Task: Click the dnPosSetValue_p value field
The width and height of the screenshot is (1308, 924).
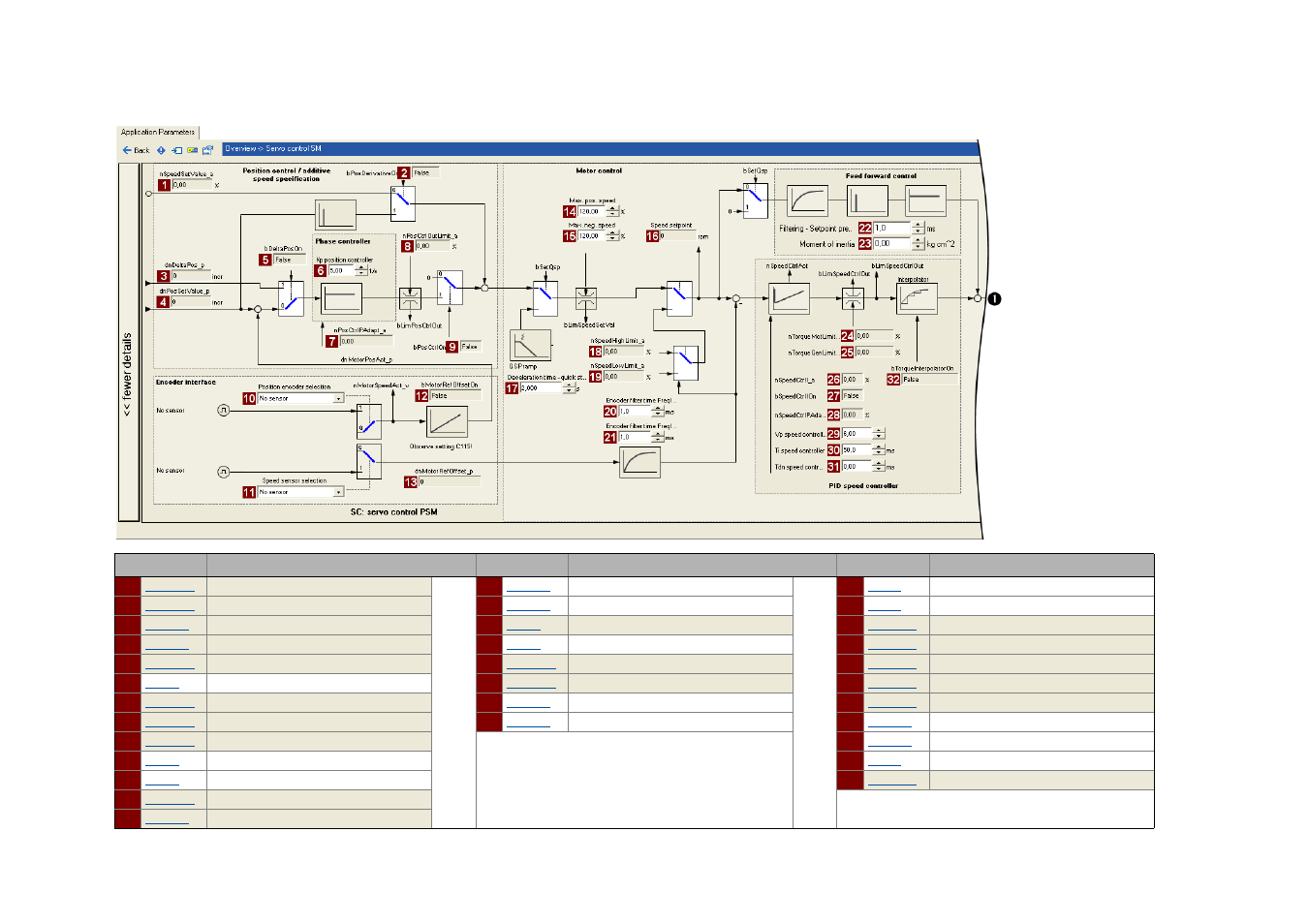Action: (191, 302)
